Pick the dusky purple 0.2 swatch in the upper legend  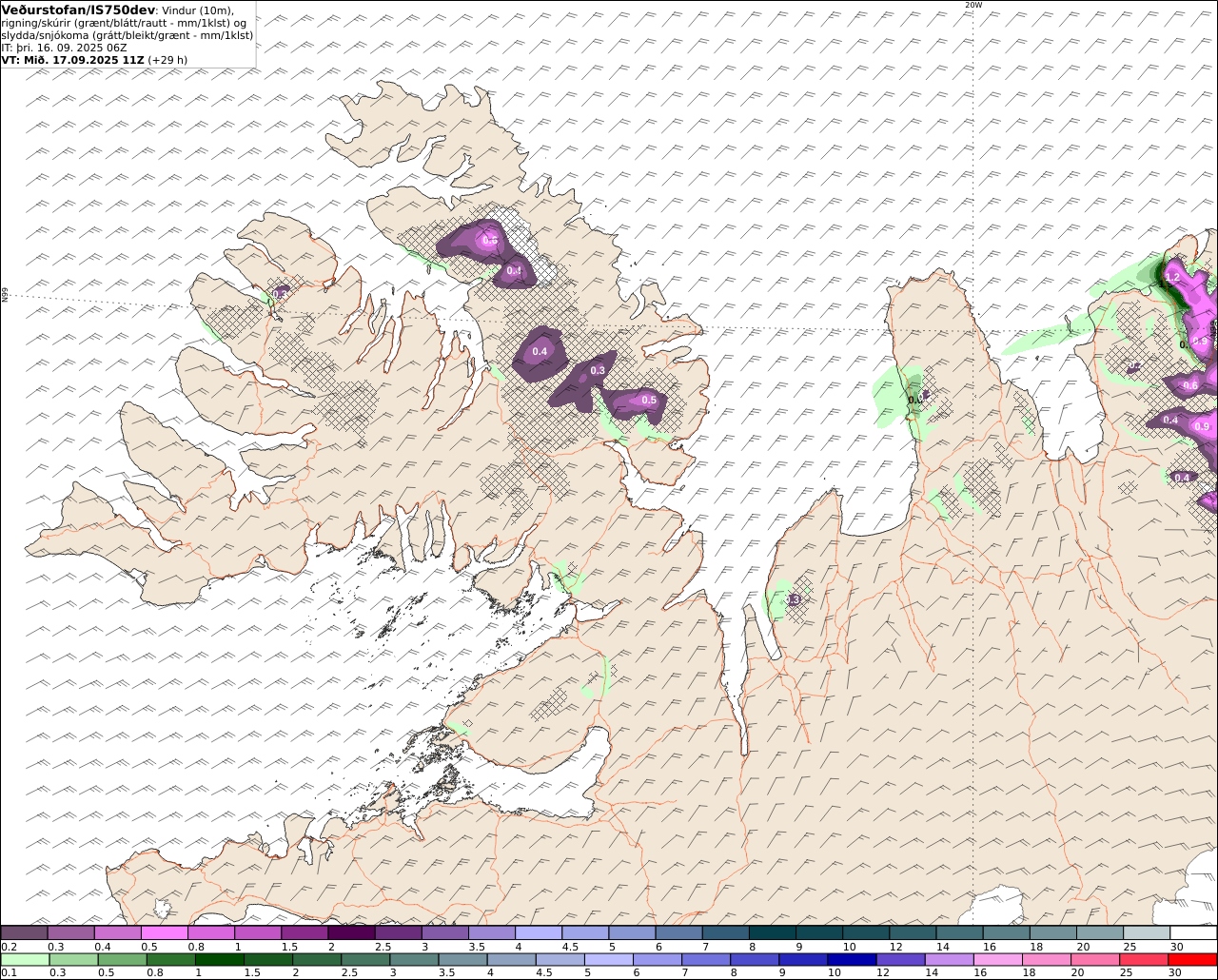[x=24, y=932]
